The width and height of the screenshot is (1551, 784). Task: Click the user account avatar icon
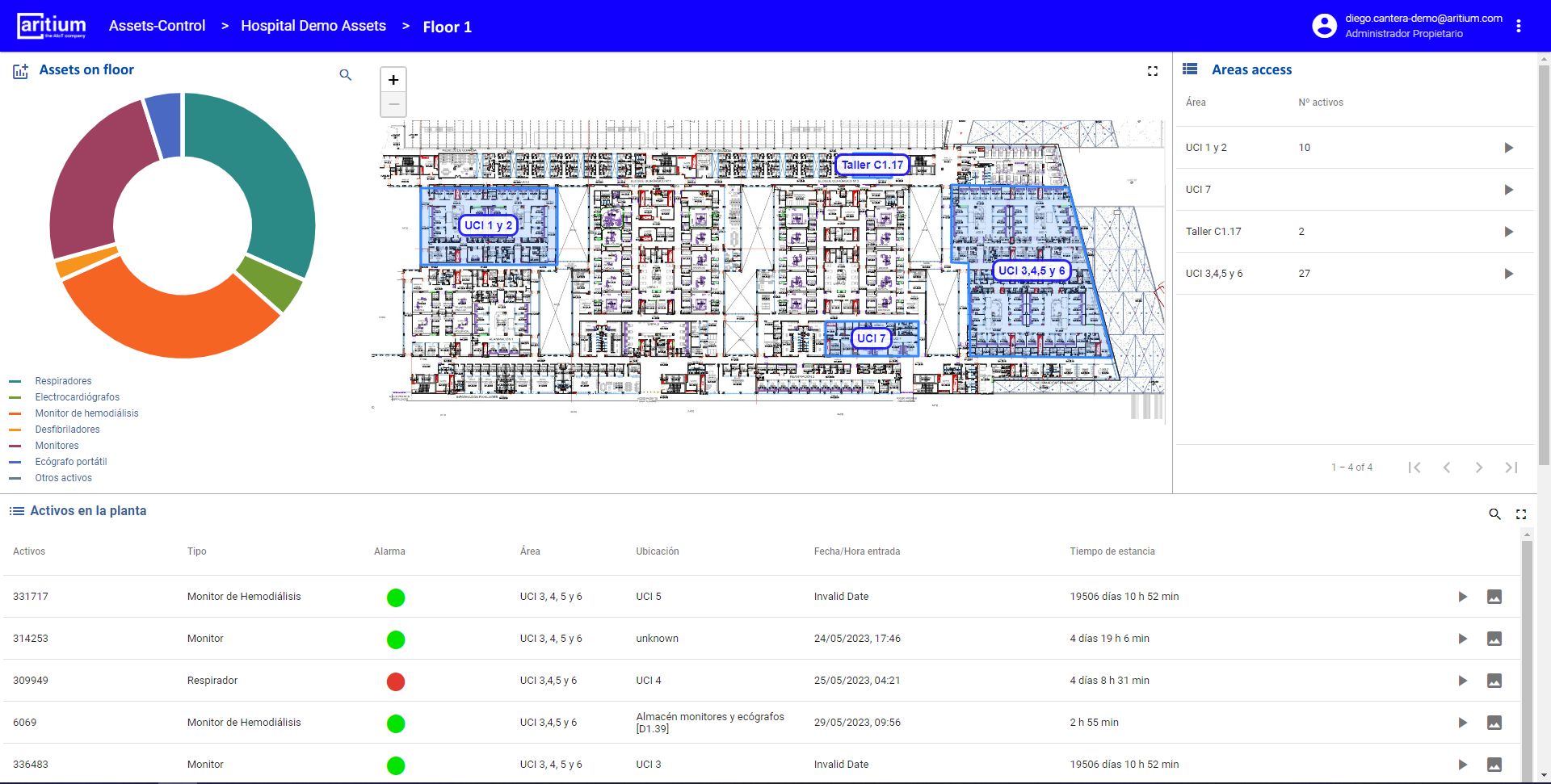1324,26
